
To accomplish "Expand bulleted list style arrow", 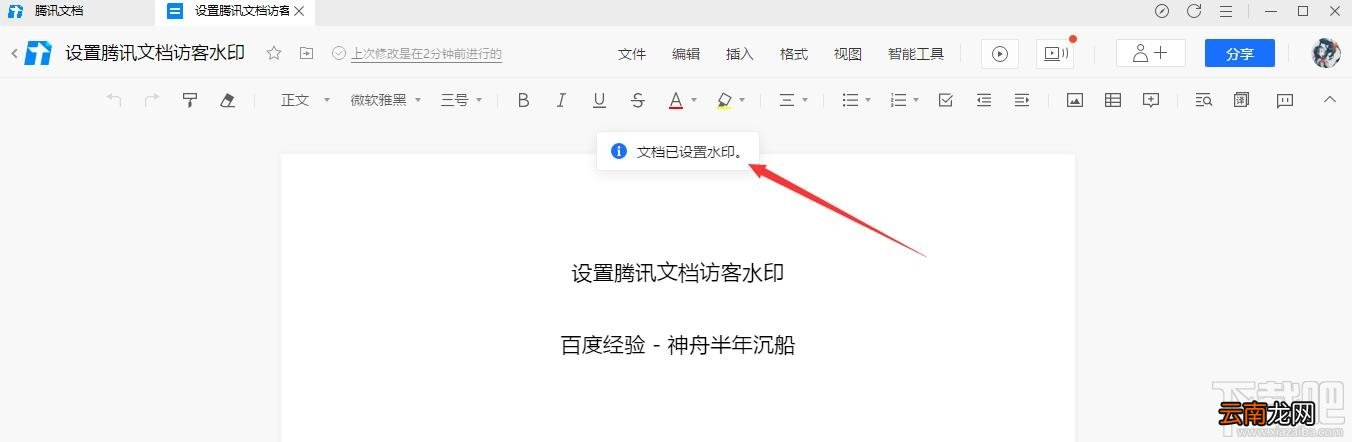I will click(868, 101).
